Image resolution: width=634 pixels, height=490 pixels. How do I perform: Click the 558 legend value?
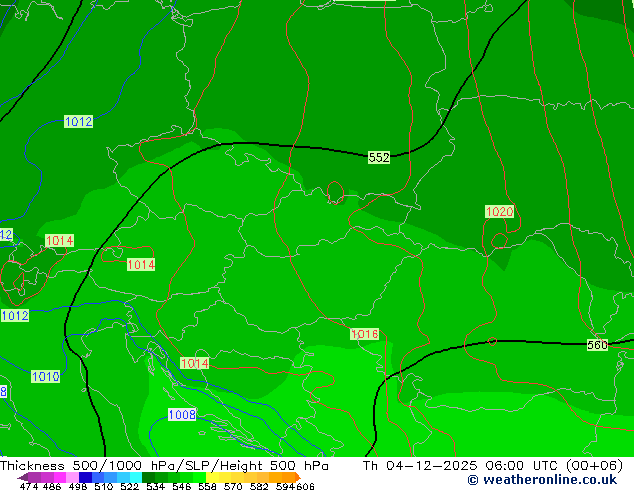(x=207, y=486)
